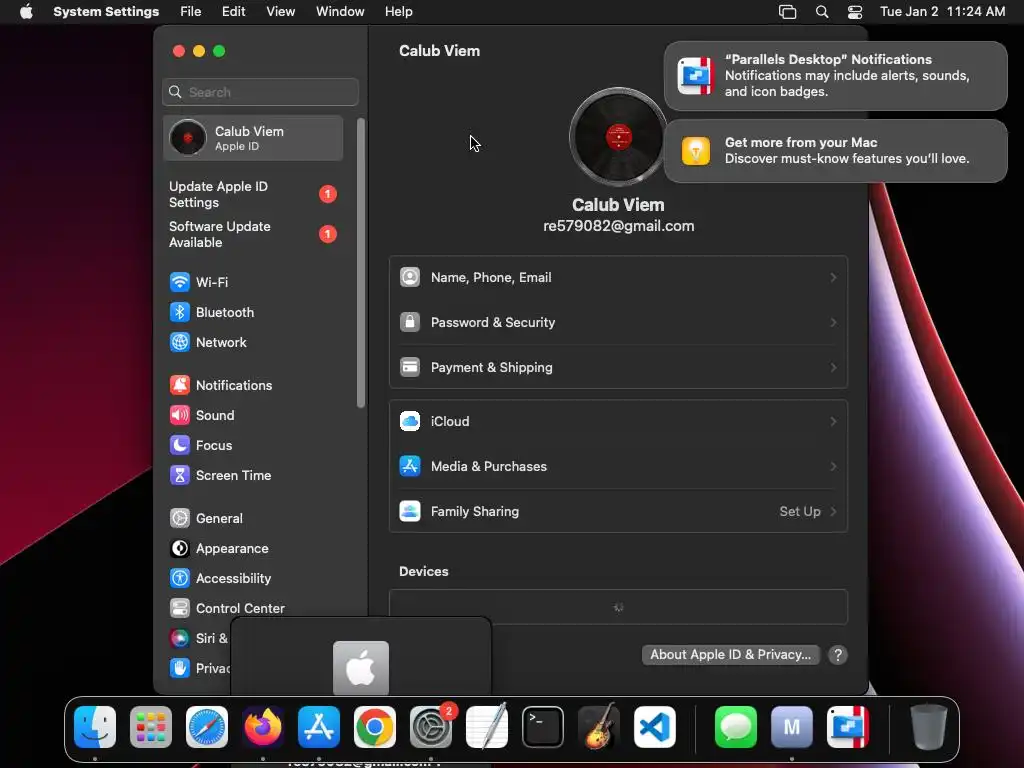Open the Help menu

[x=398, y=12]
